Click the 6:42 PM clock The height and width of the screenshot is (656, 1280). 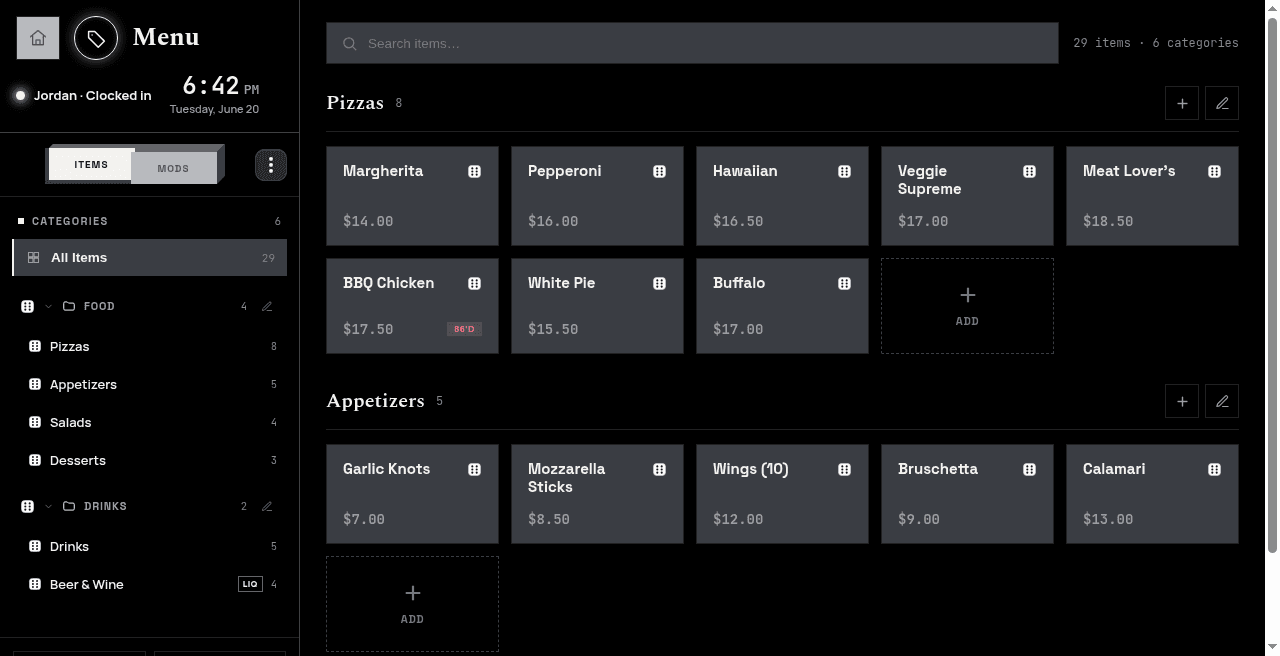[x=220, y=86]
